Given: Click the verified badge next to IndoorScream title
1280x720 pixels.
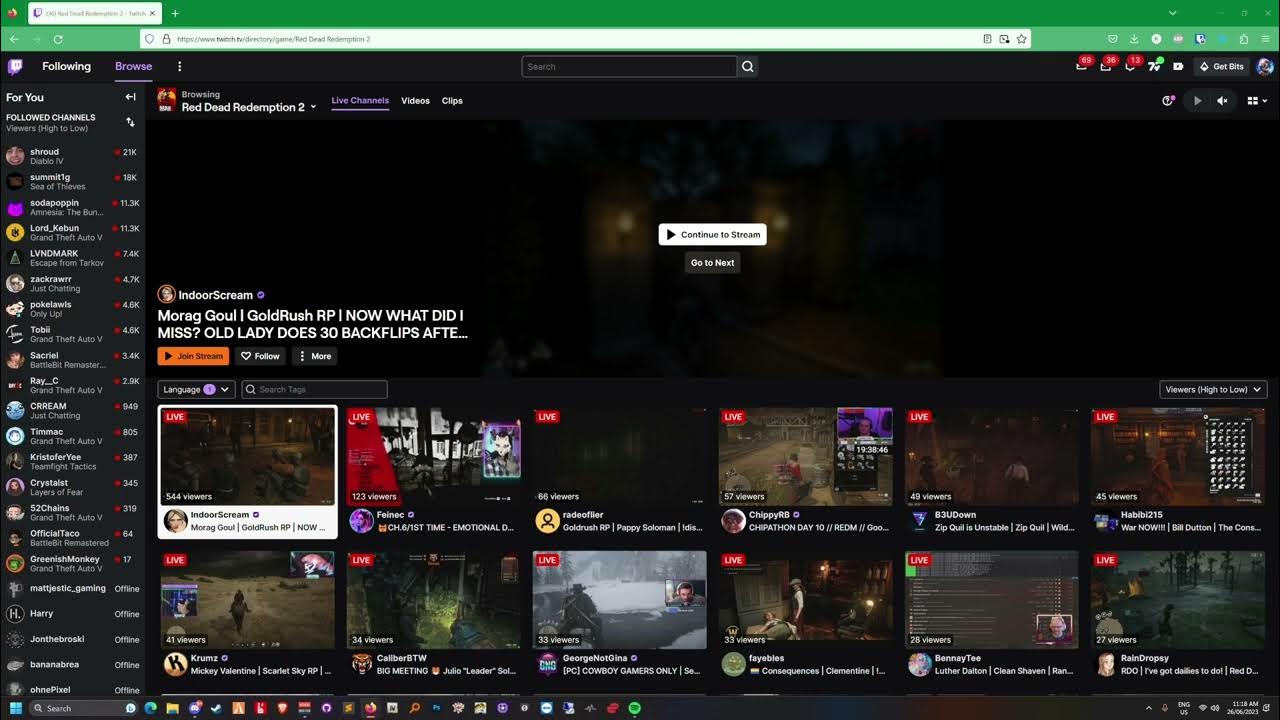Looking at the screenshot, I should (261, 295).
